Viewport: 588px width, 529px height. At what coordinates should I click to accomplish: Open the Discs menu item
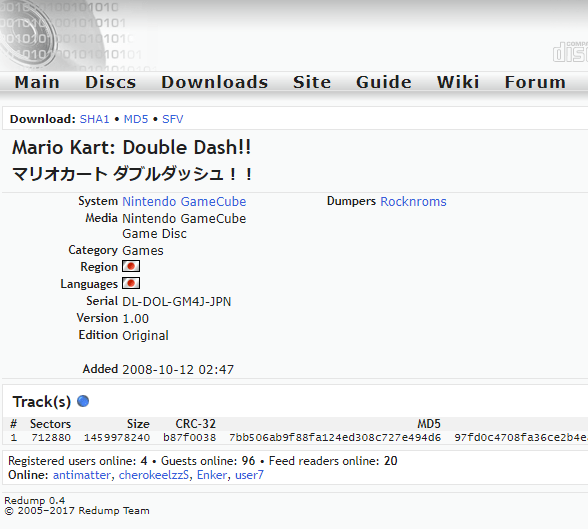coord(110,82)
